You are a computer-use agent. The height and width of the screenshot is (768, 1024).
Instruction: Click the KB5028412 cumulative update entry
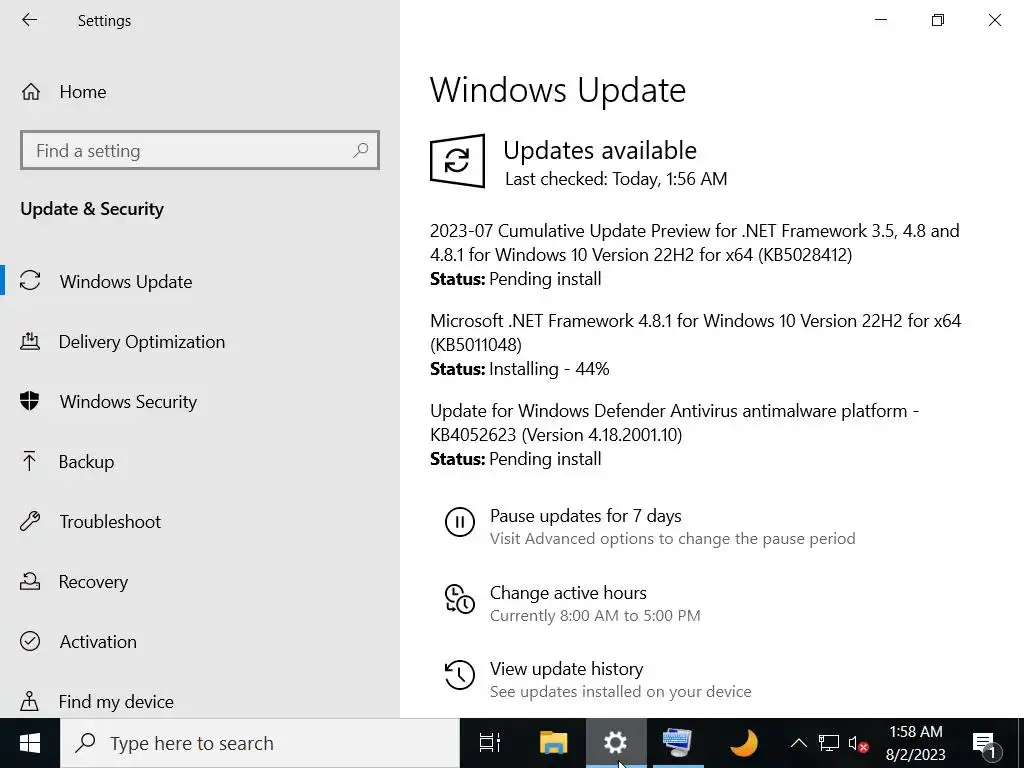(x=694, y=255)
